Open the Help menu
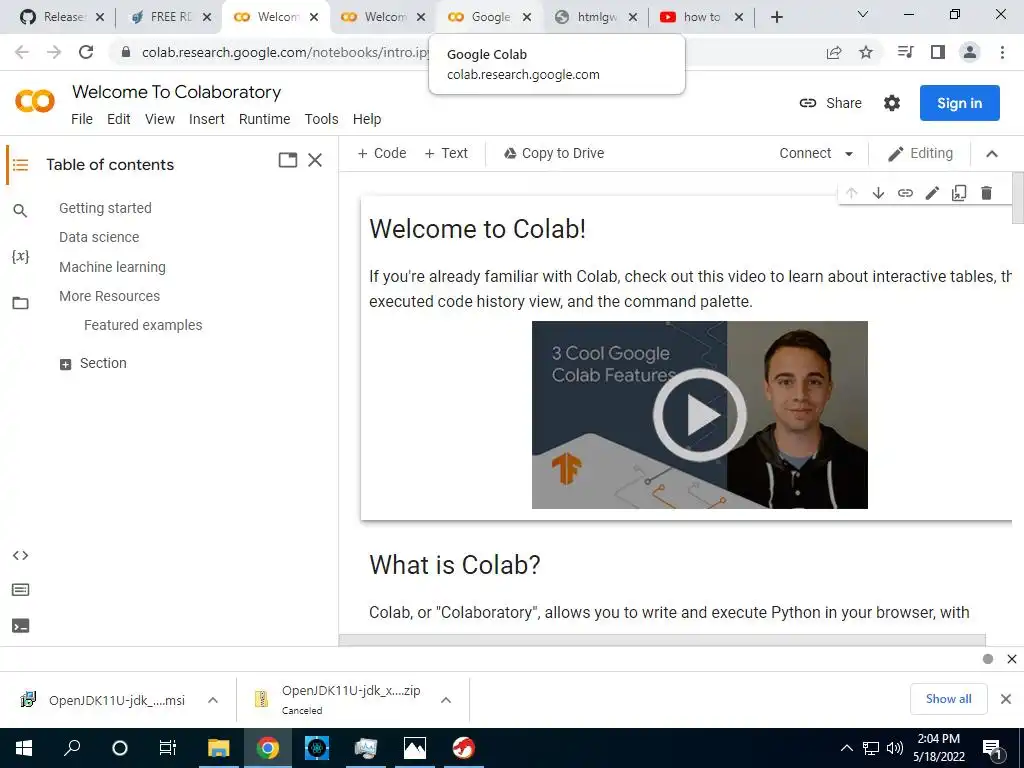Screen dimensions: 1024x768 [367, 119]
